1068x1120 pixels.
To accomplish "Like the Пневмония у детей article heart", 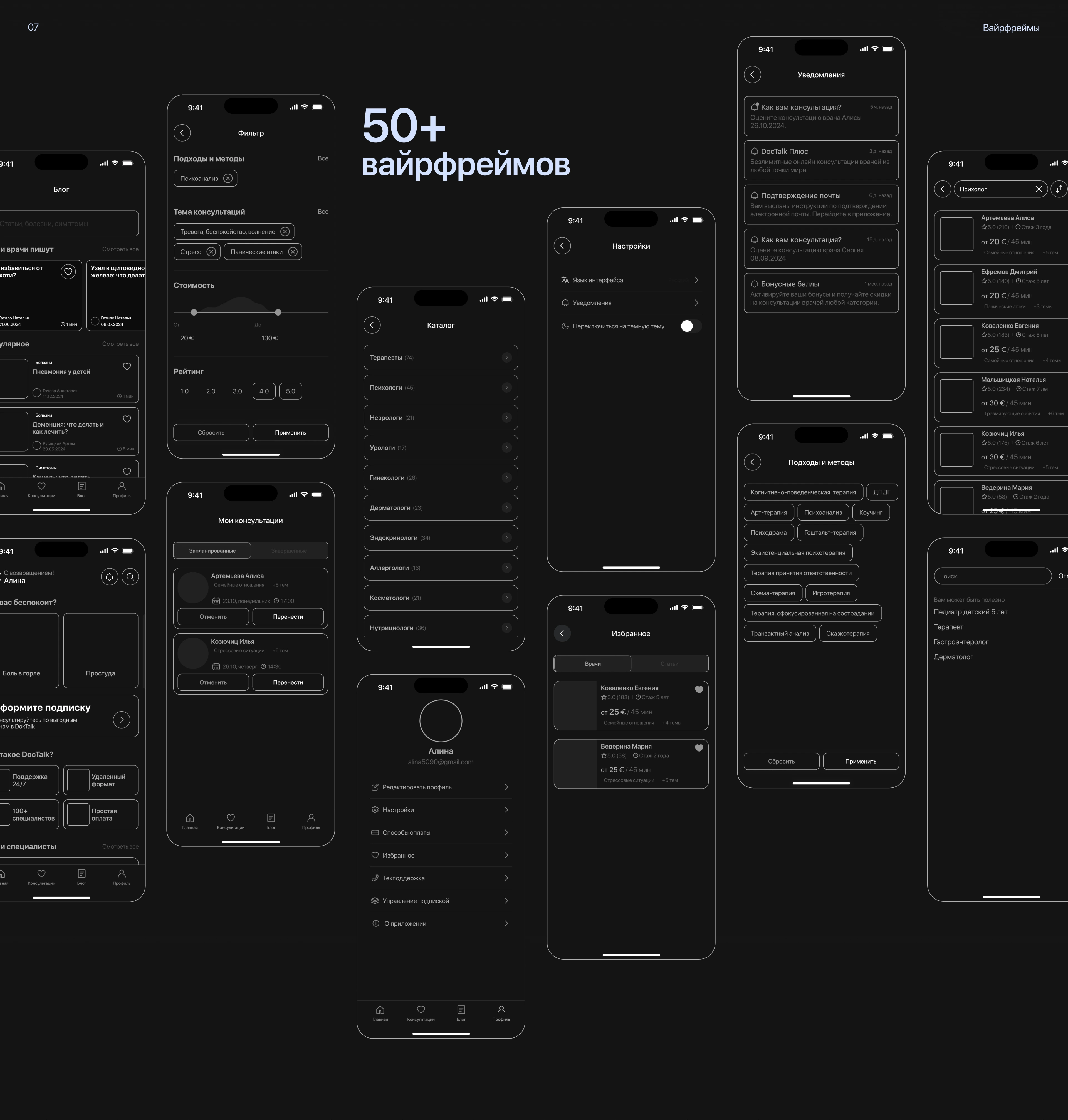I will [x=127, y=366].
